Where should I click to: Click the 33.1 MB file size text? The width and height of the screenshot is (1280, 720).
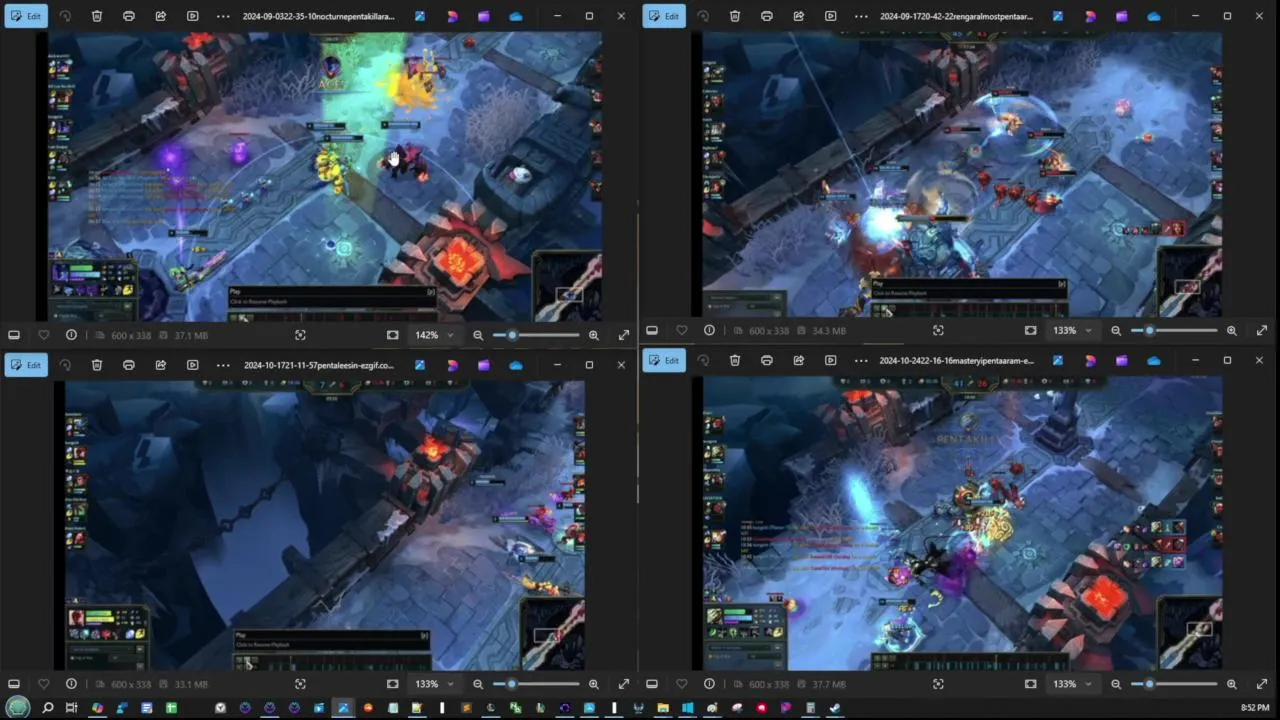(x=191, y=684)
